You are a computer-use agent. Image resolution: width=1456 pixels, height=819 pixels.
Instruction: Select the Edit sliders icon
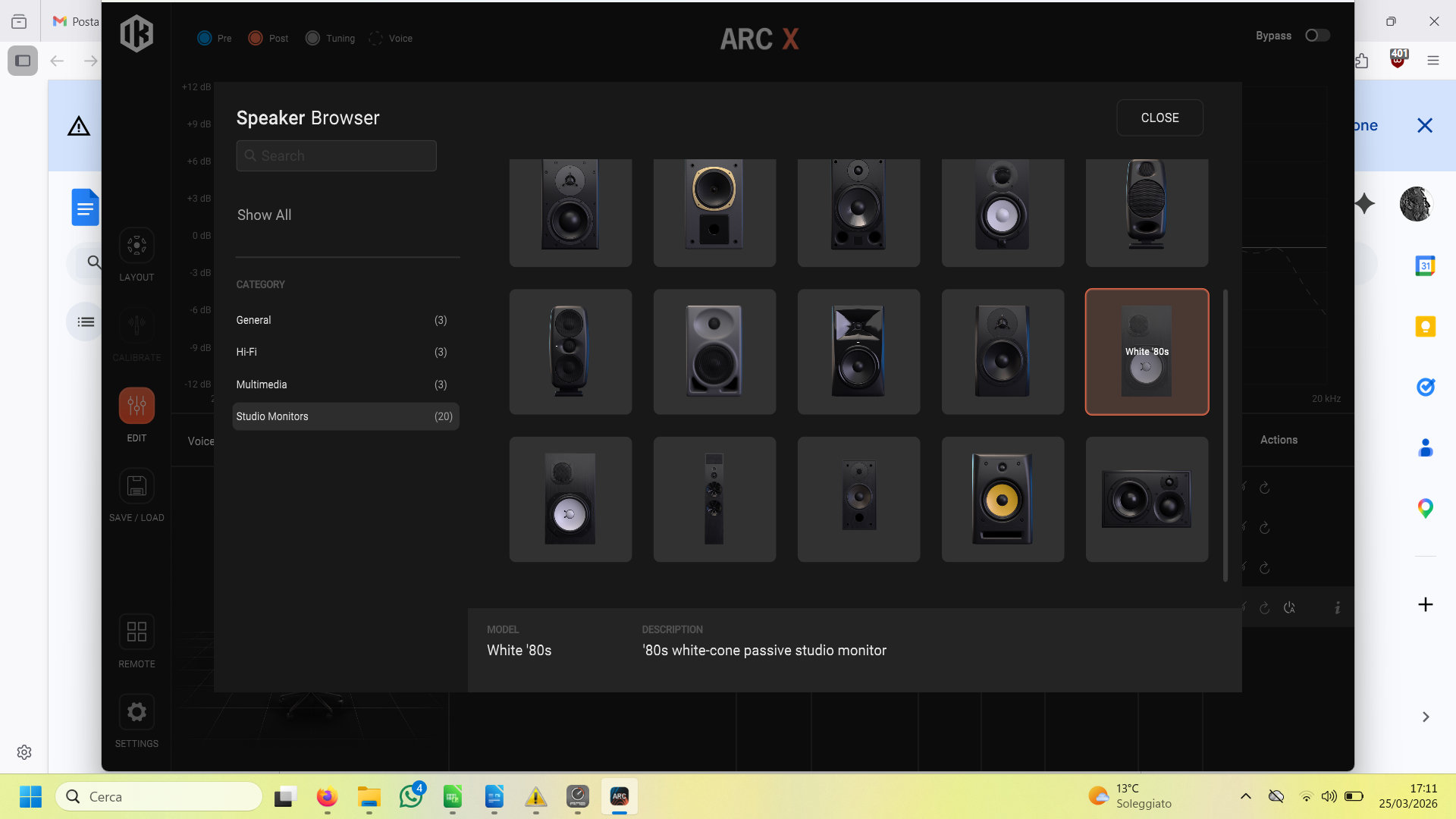click(136, 406)
